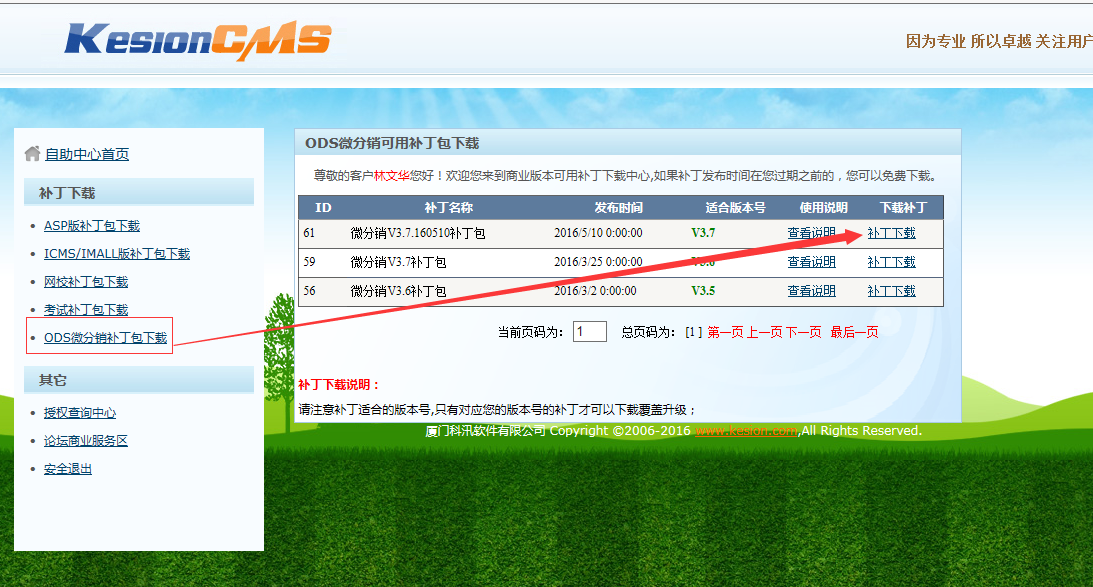Screen dimensions: 1093x587
Task: Click 安全退出 to log out
Action: click(66, 466)
